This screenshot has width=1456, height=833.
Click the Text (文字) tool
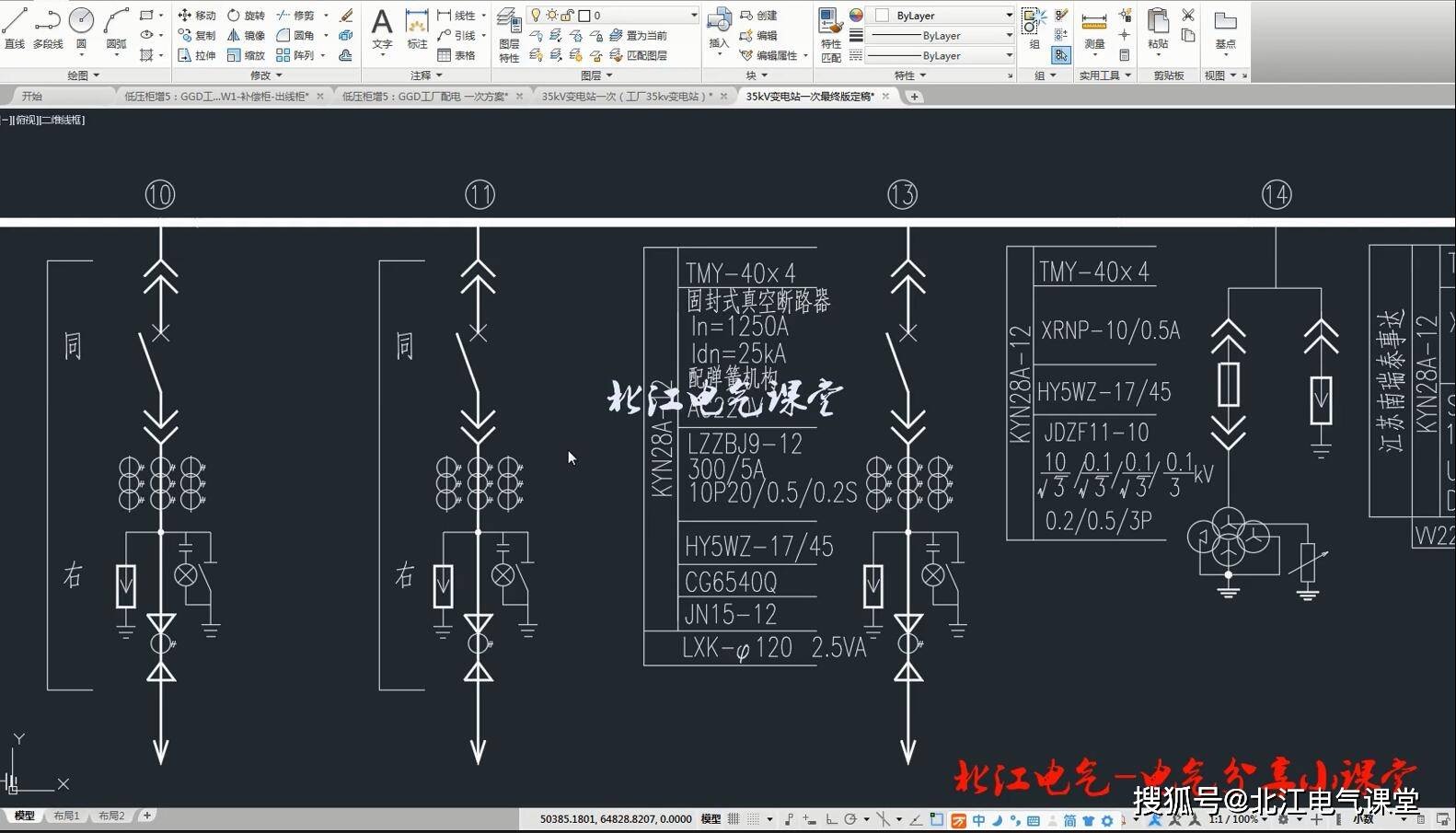pyautogui.click(x=382, y=29)
